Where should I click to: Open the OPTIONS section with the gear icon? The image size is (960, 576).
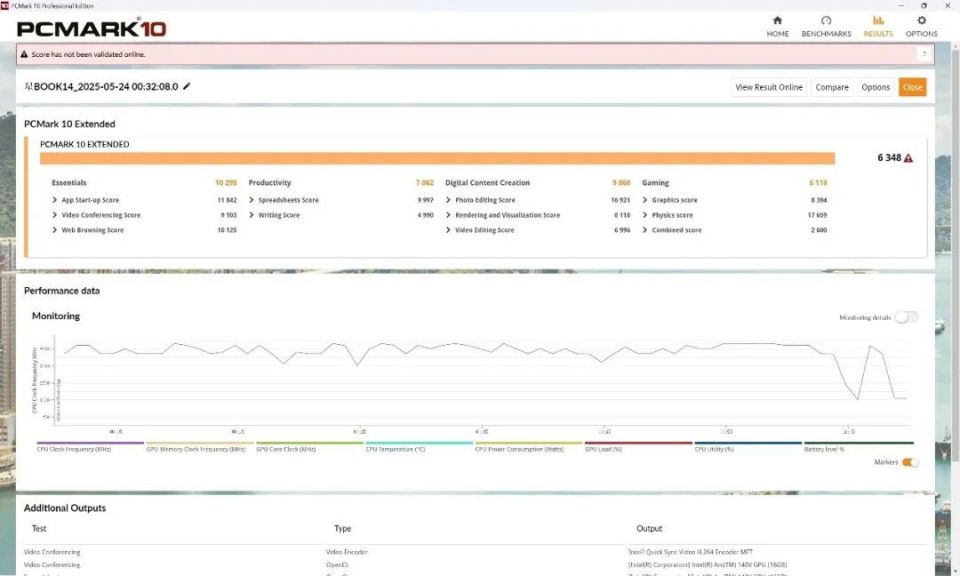pos(921,26)
